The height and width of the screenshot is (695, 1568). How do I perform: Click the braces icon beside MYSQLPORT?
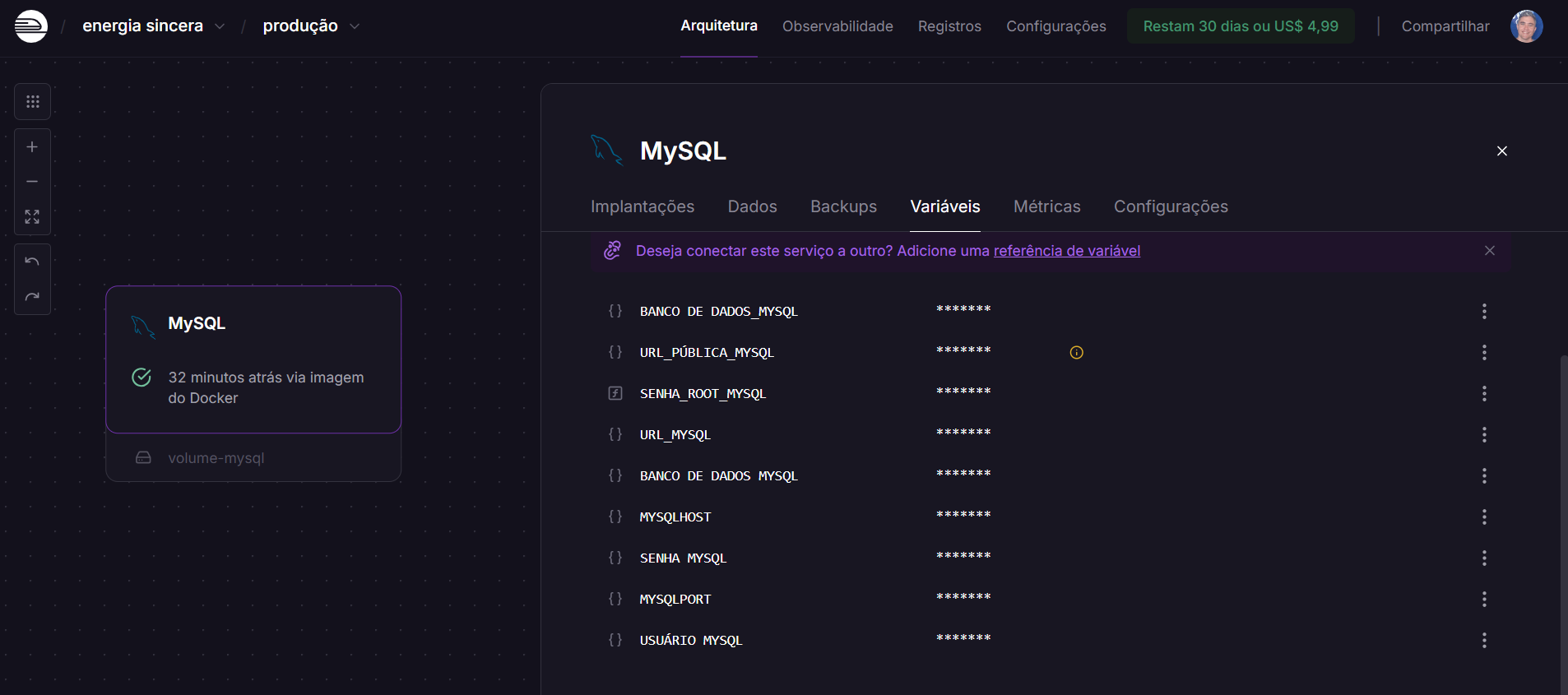(x=615, y=598)
